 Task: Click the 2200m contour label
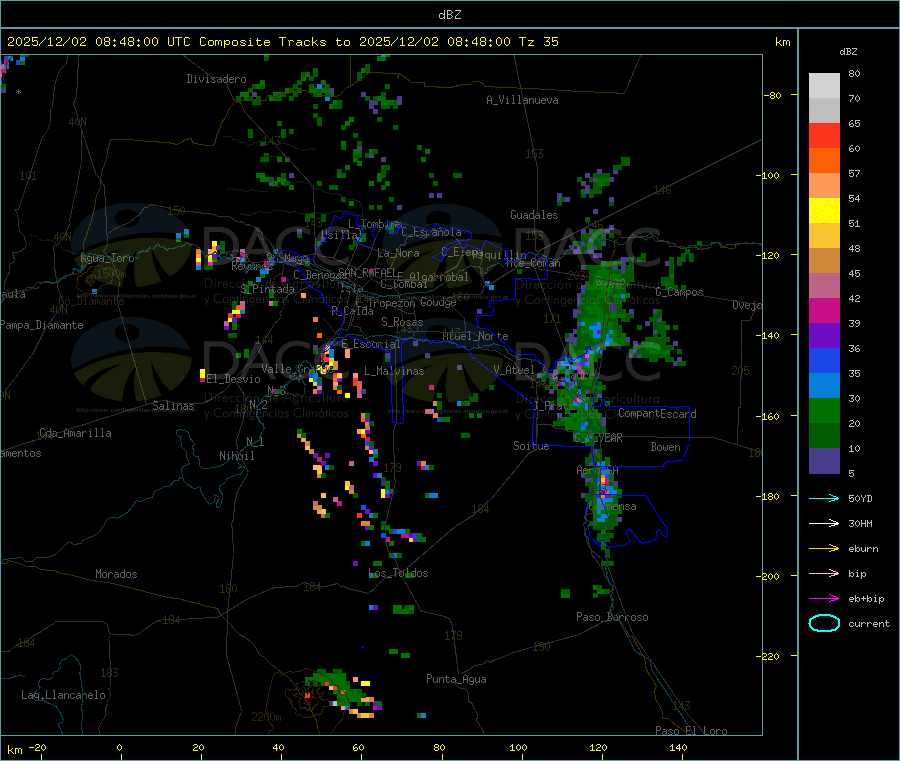click(266, 717)
